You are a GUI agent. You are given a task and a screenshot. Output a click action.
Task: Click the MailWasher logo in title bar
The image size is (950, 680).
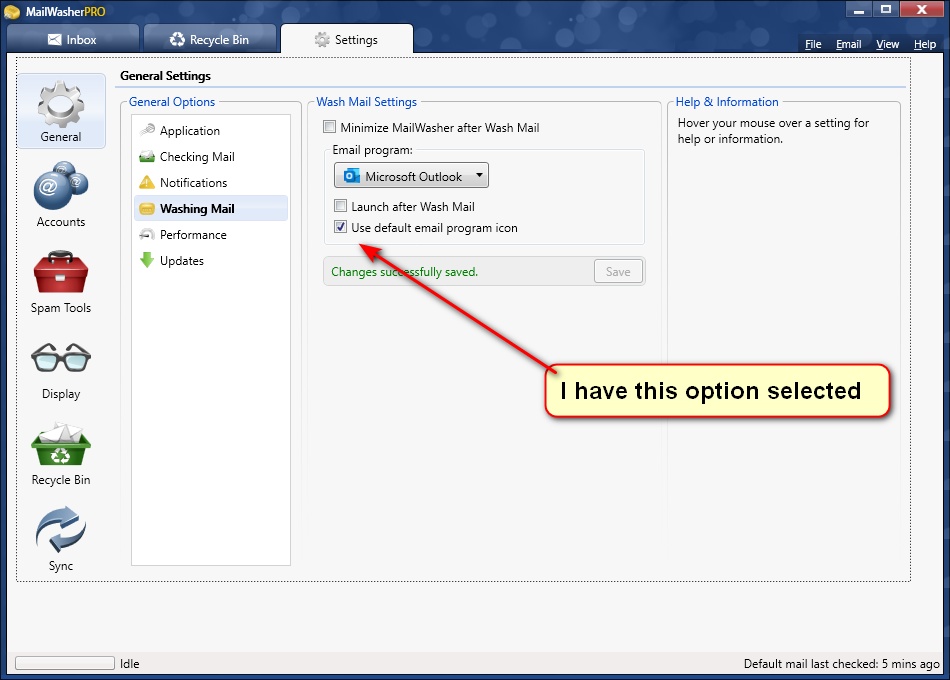click(x=12, y=11)
